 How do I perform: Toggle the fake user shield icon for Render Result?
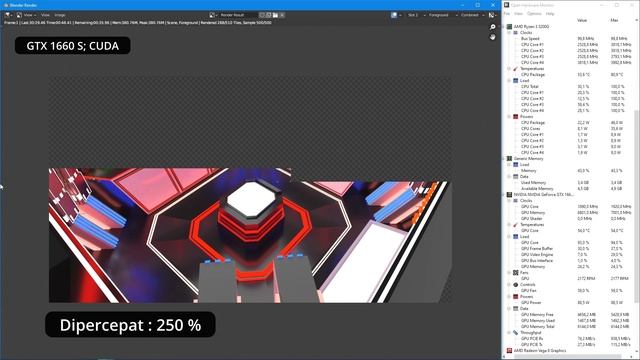pos(262,15)
